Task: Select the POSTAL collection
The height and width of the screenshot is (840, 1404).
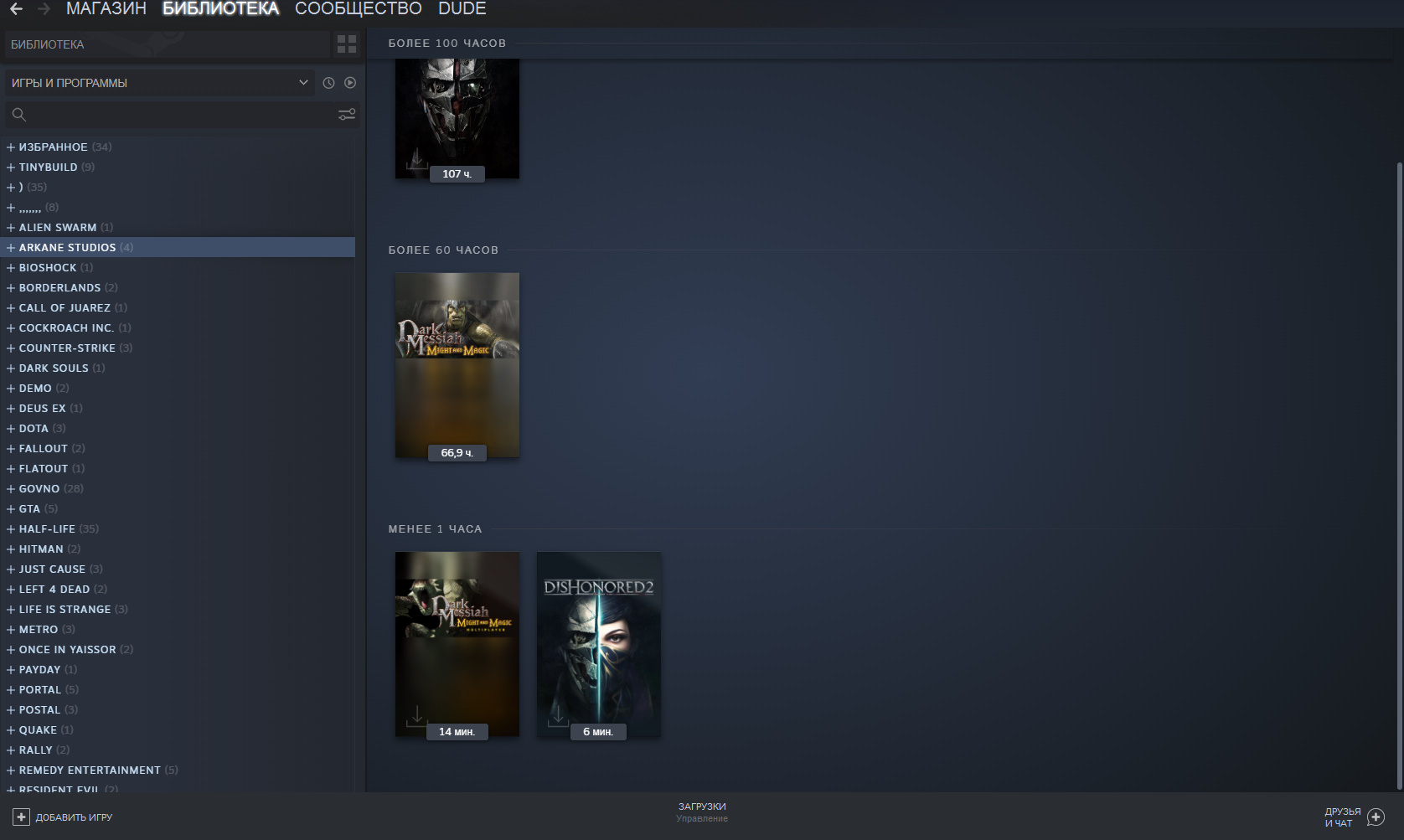Action: point(178,710)
